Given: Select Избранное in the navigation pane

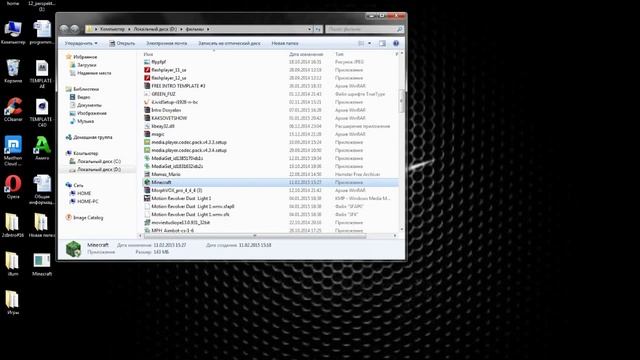Looking at the screenshot, I should point(82,57).
